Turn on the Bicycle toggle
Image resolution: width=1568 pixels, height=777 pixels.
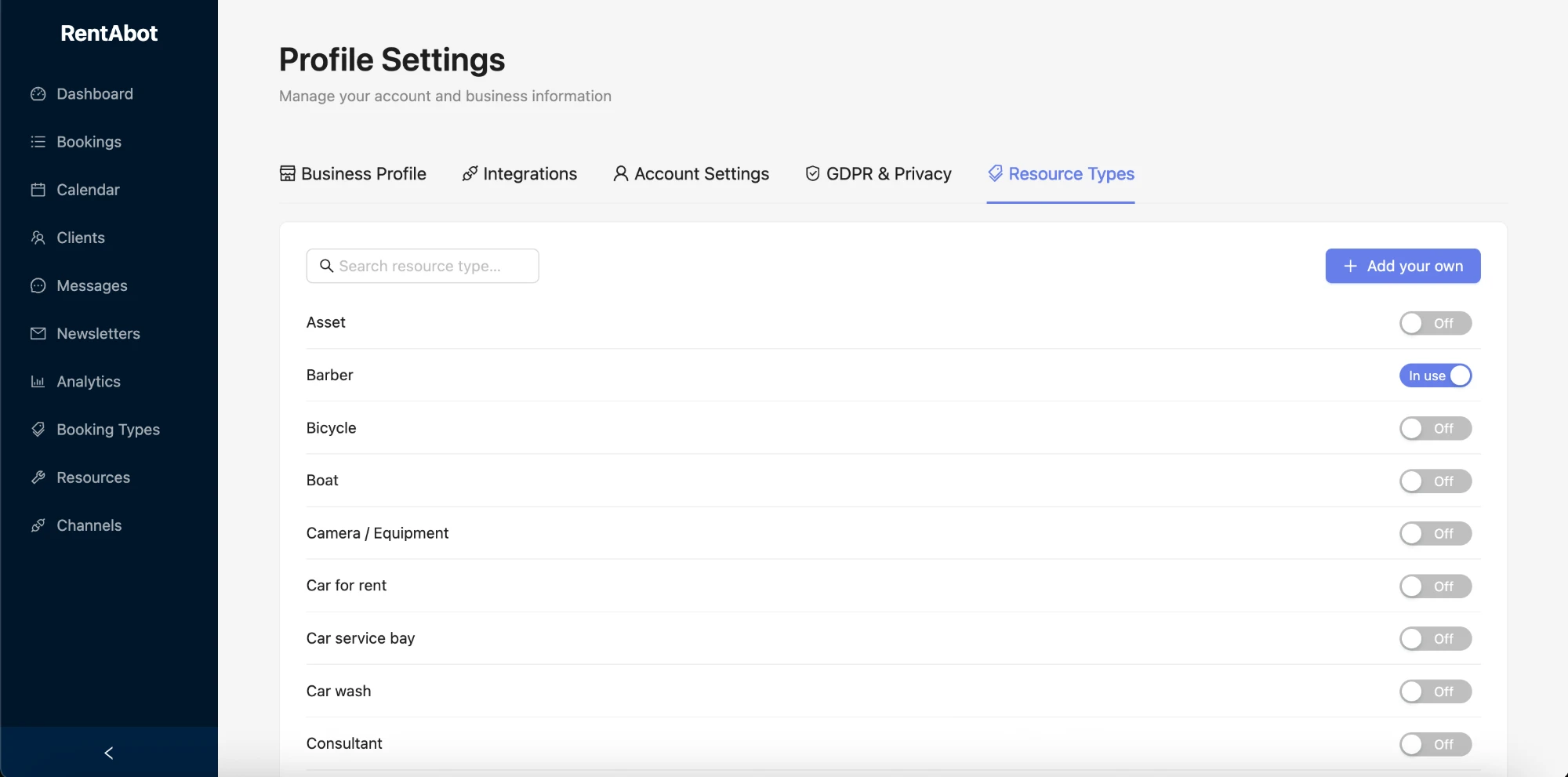pos(1436,428)
